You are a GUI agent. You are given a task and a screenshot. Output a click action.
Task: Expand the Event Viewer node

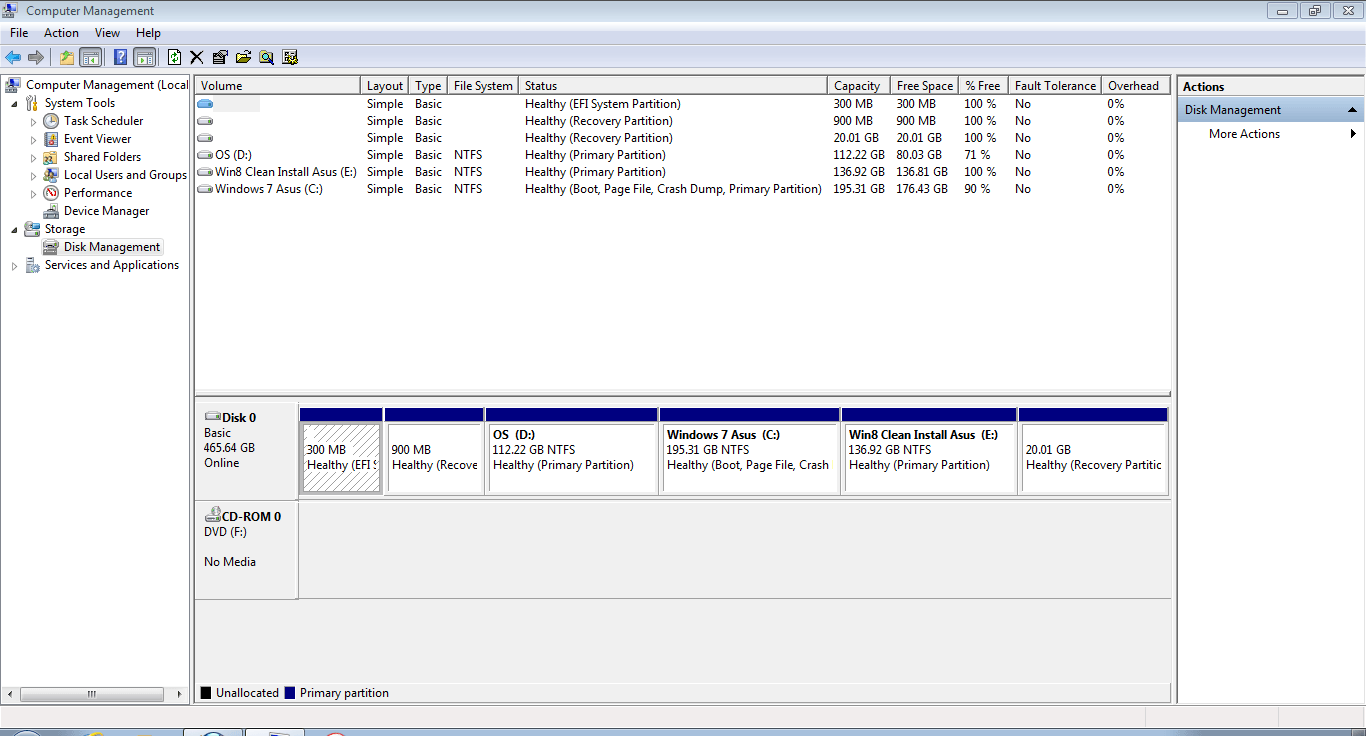coord(33,139)
